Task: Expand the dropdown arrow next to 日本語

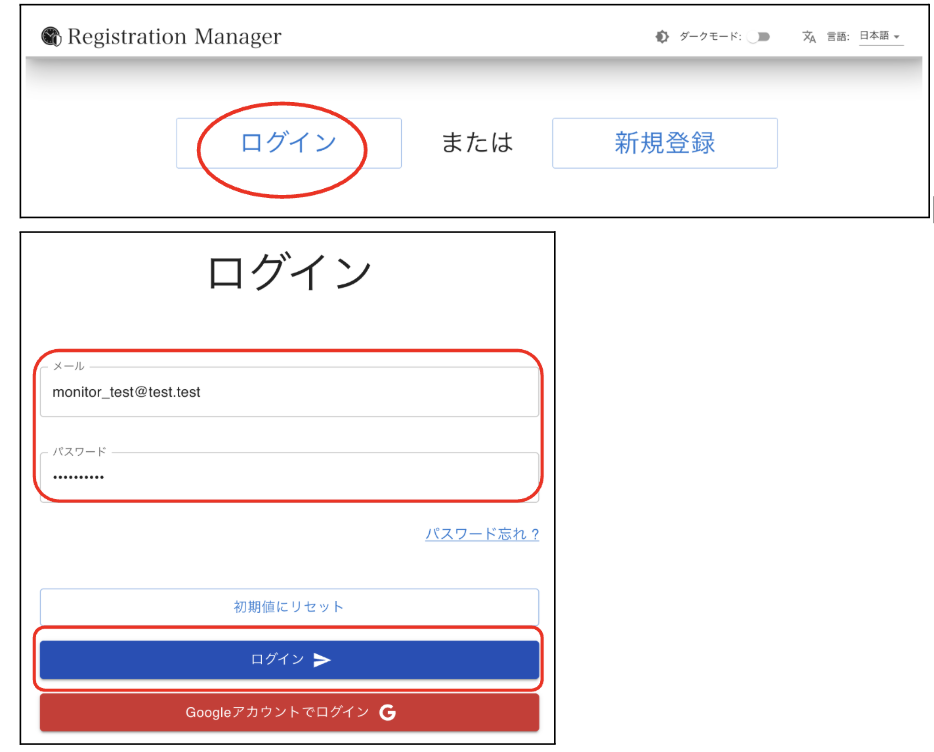Action: point(897,38)
